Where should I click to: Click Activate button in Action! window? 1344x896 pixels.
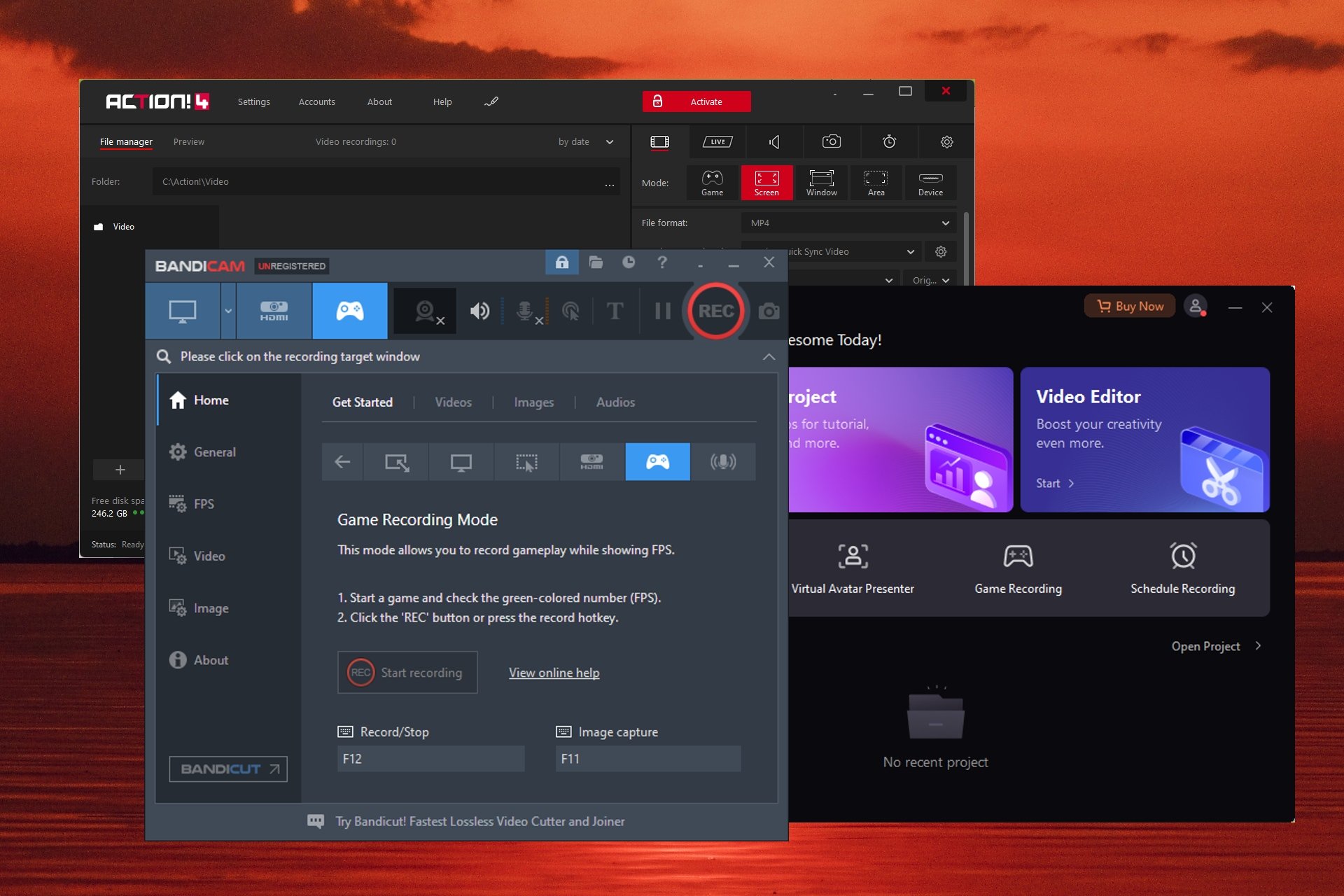tap(696, 101)
